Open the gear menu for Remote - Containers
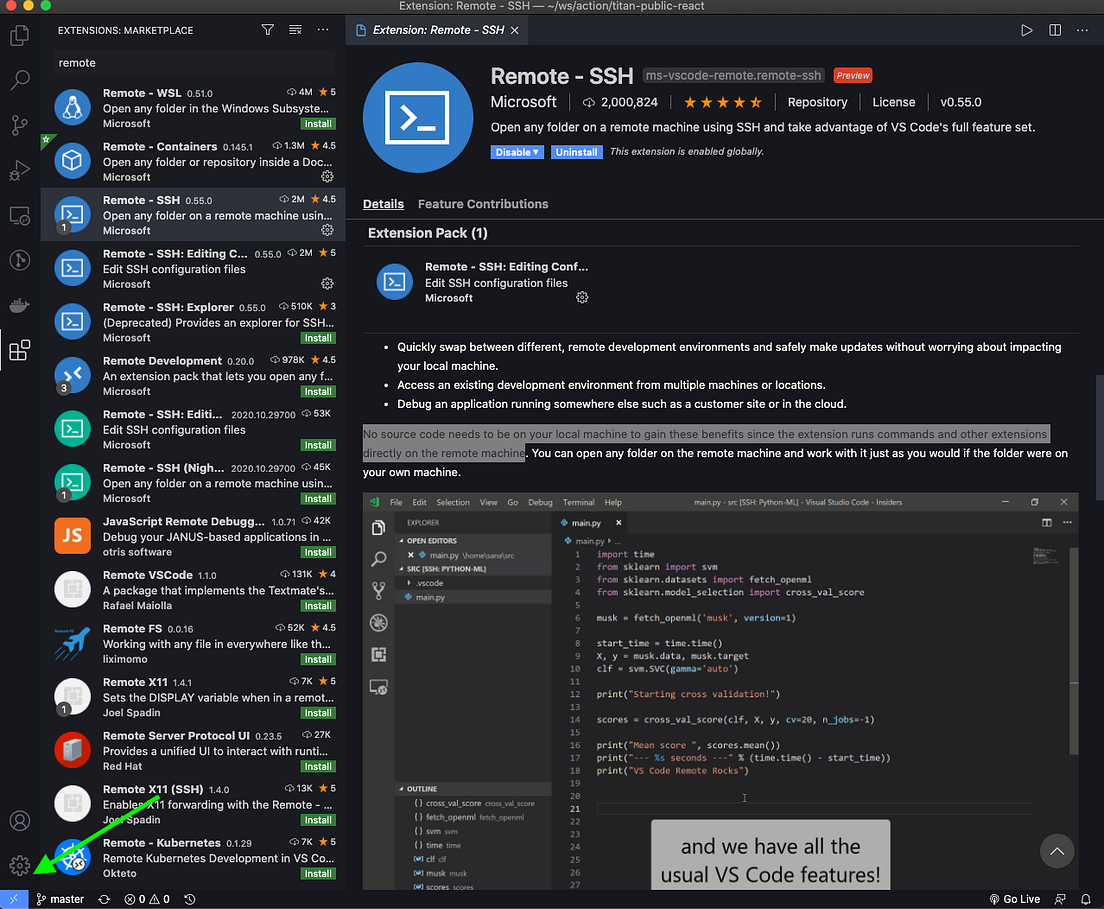The width and height of the screenshot is (1104, 909). pyautogui.click(x=326, y=176)
